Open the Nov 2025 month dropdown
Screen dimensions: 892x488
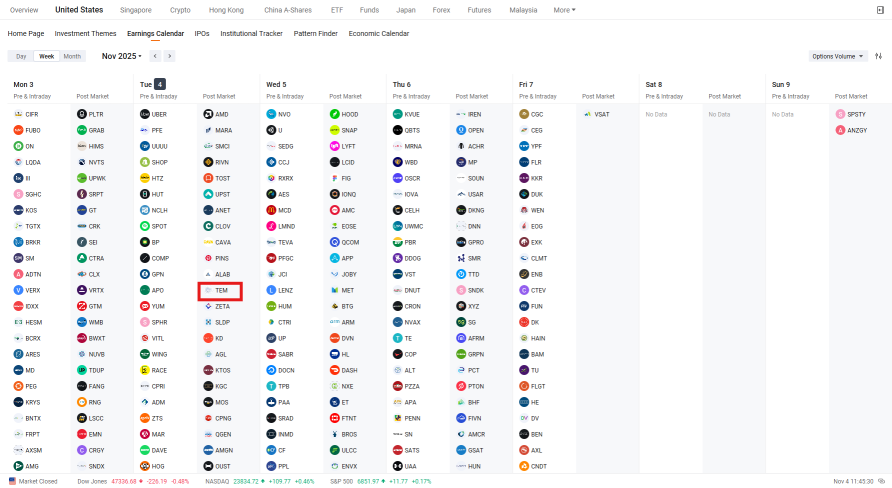click(122, 56)
